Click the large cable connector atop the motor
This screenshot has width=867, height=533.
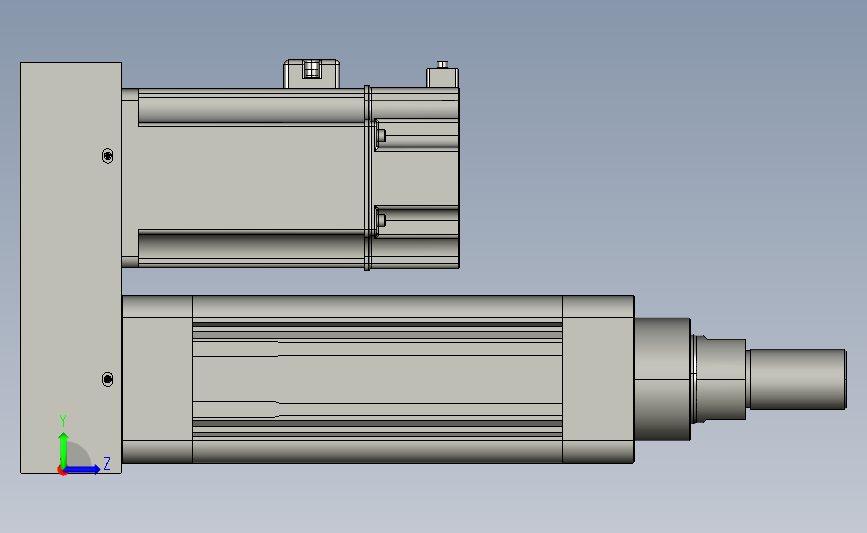pos(311,74)
